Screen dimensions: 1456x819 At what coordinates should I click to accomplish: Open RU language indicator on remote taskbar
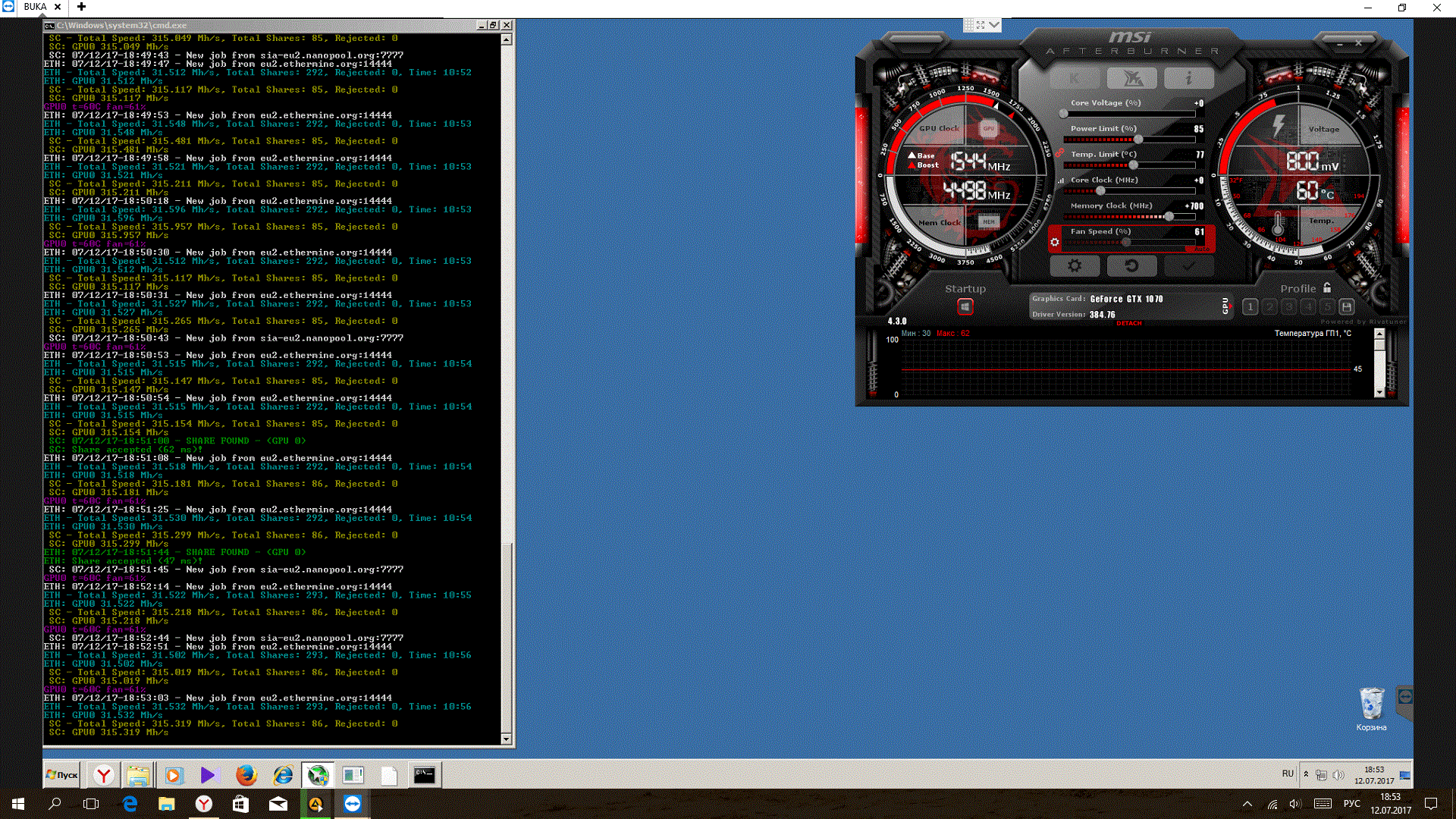click(x=1288, y=773)
